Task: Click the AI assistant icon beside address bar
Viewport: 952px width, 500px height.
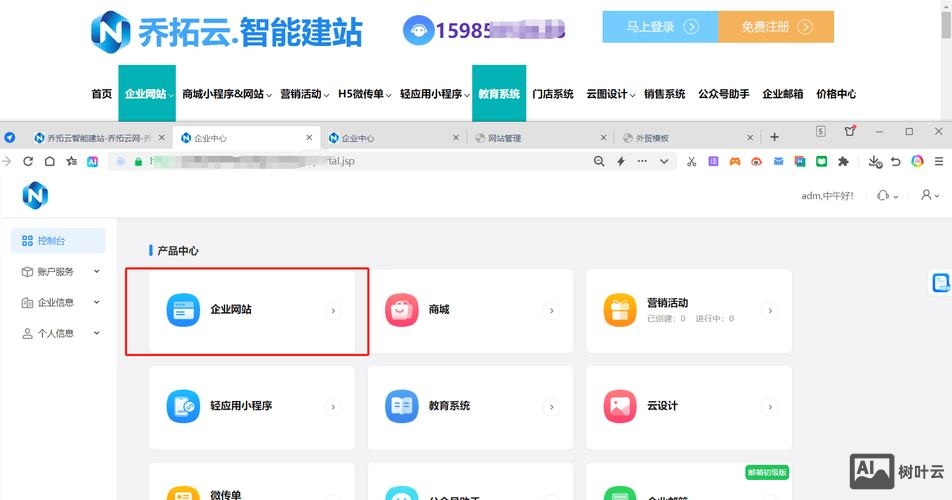Action: [x=92, y=161]
